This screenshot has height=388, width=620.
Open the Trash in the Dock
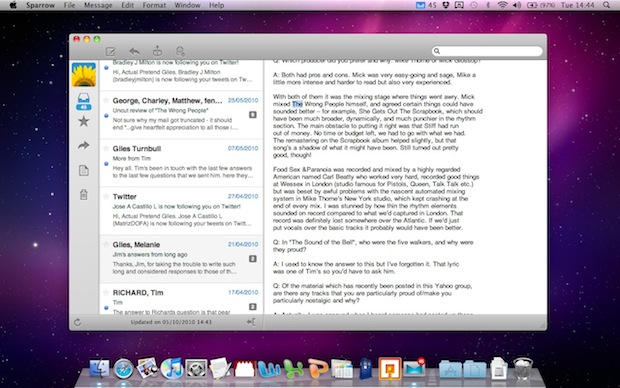click(x=523, y=368)
